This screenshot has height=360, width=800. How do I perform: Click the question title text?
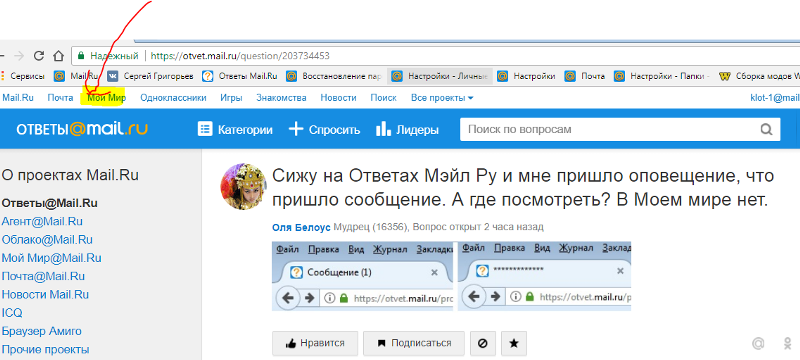coord(523,188)
